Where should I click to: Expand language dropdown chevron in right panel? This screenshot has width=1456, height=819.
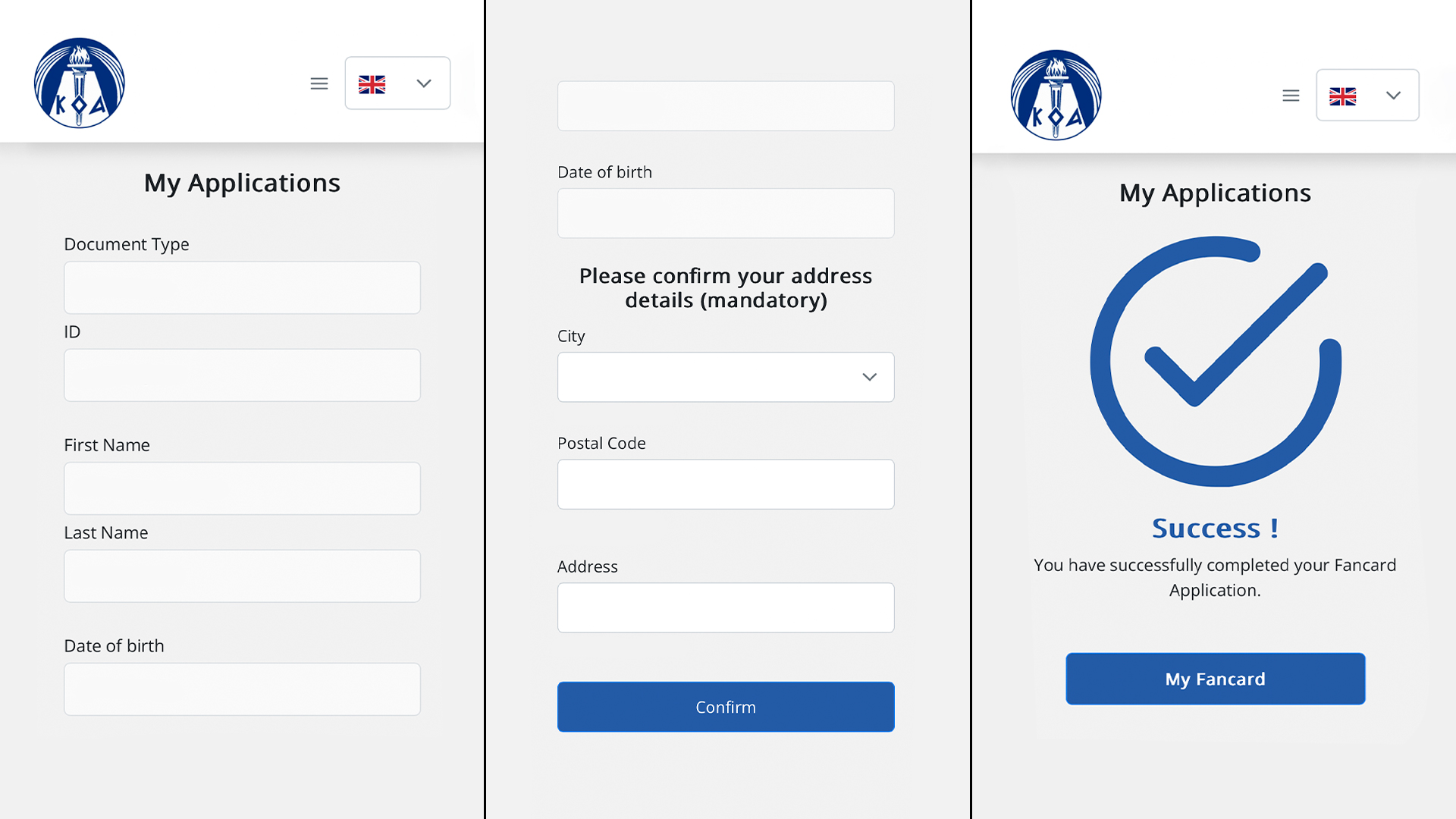click(1393, 96)
